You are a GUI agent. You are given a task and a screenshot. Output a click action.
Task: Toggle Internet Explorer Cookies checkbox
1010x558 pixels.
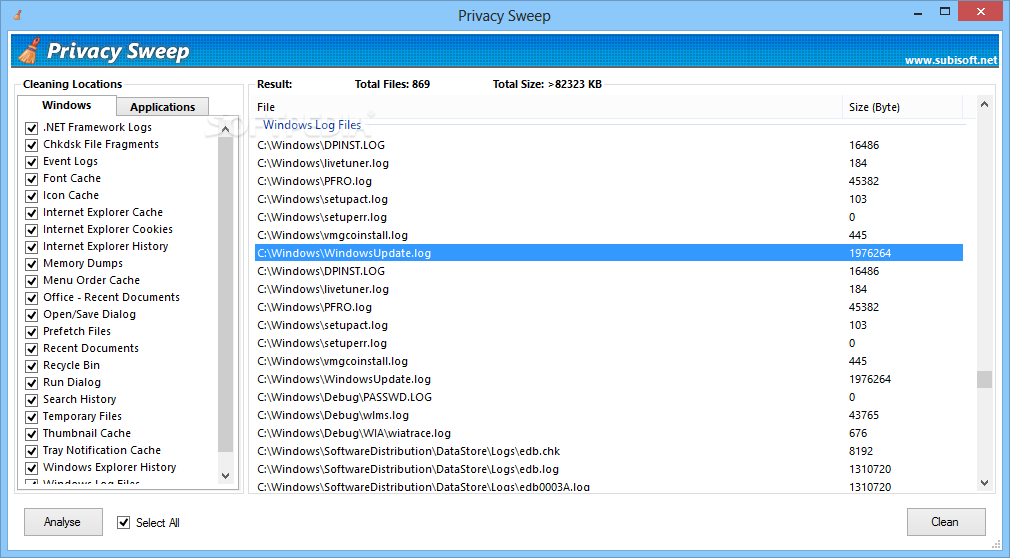(x=32, y=229)
